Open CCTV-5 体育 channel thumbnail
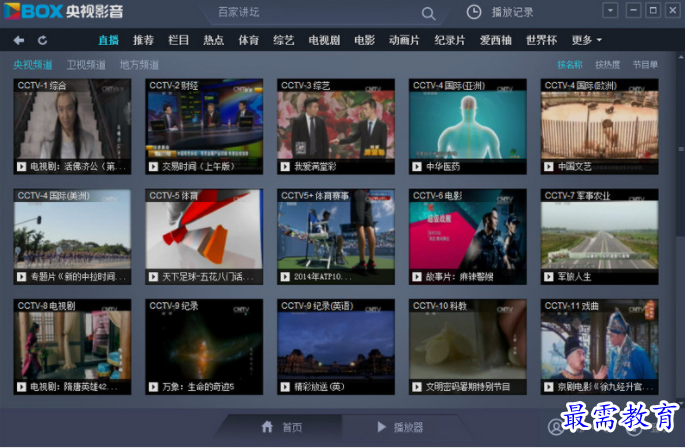This screenshot has height=448, width=685. tap(204, 236)
